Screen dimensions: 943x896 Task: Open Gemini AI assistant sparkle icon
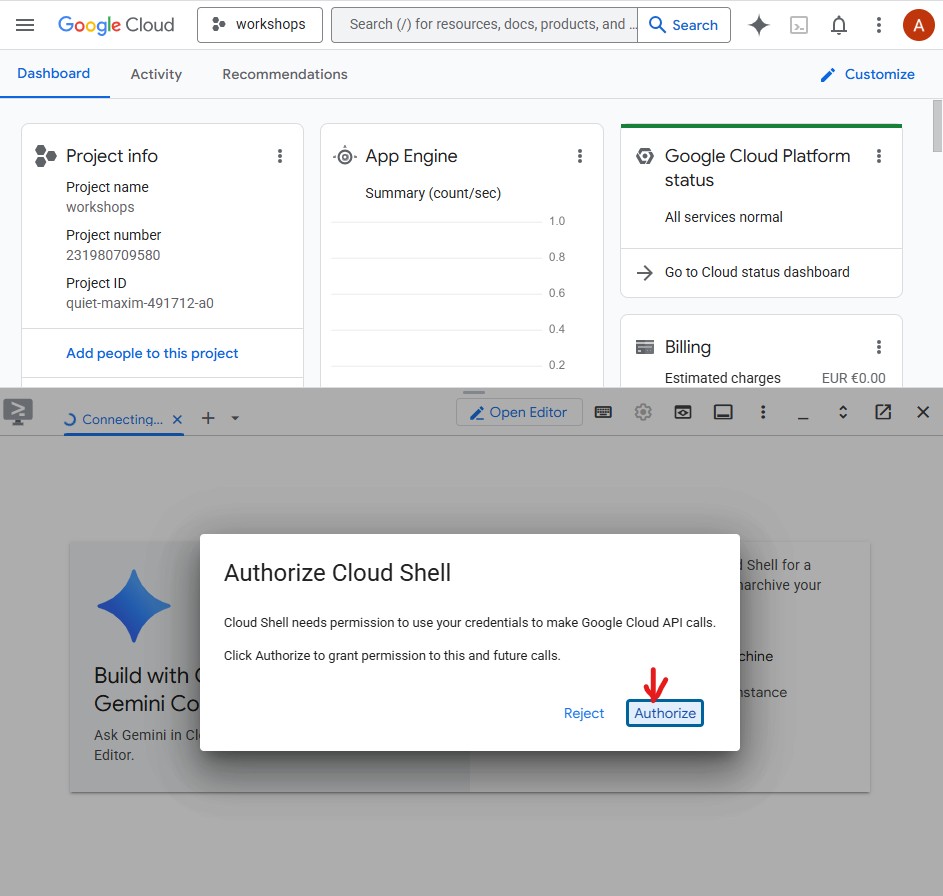coord(759,25)
